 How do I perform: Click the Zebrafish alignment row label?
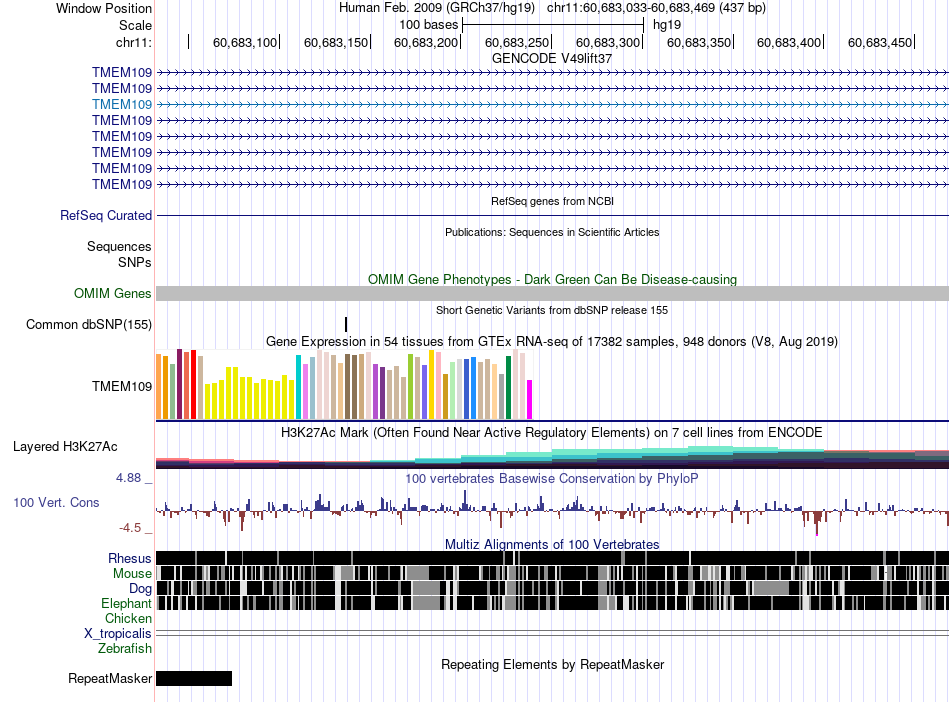click(124, 648)
